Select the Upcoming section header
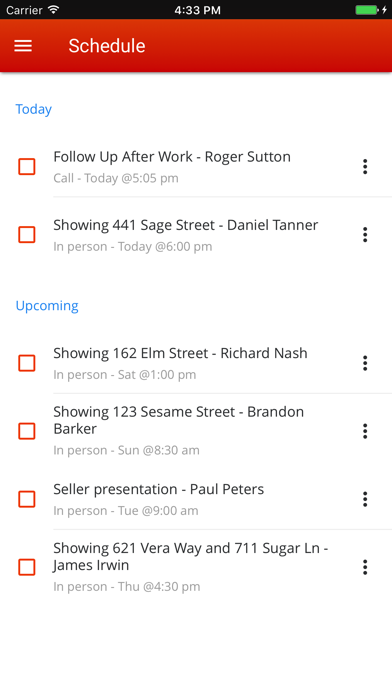 (x=47, y=306)
